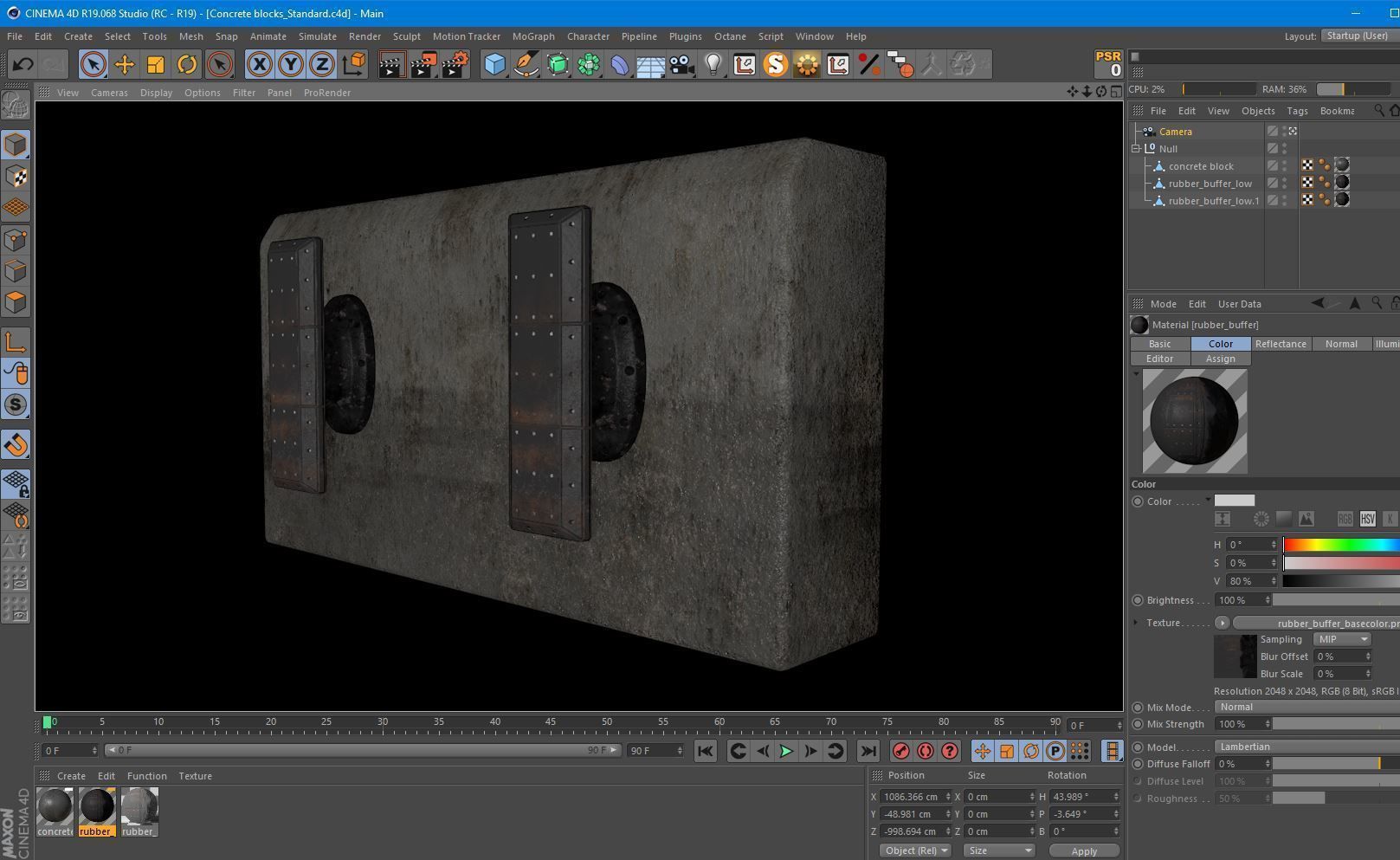Screen dimensions: 1400x860
Task: Toggle Camera object layer checkbox
Action: tap(1273, 132)
